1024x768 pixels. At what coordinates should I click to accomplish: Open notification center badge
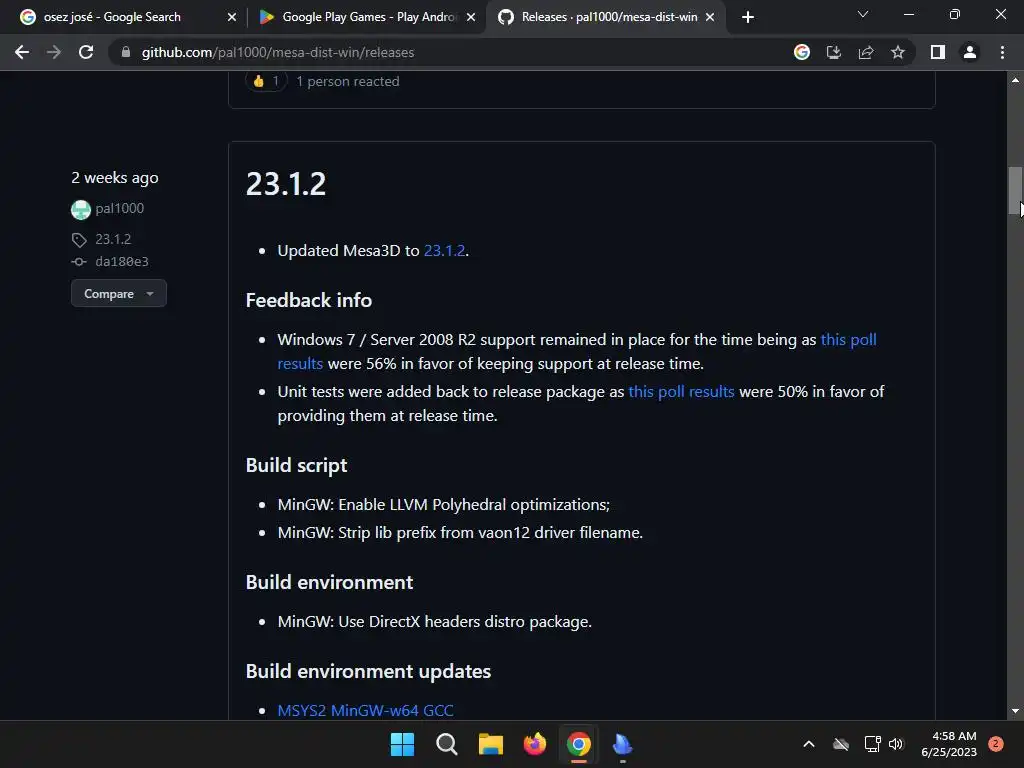coord(995,744)
